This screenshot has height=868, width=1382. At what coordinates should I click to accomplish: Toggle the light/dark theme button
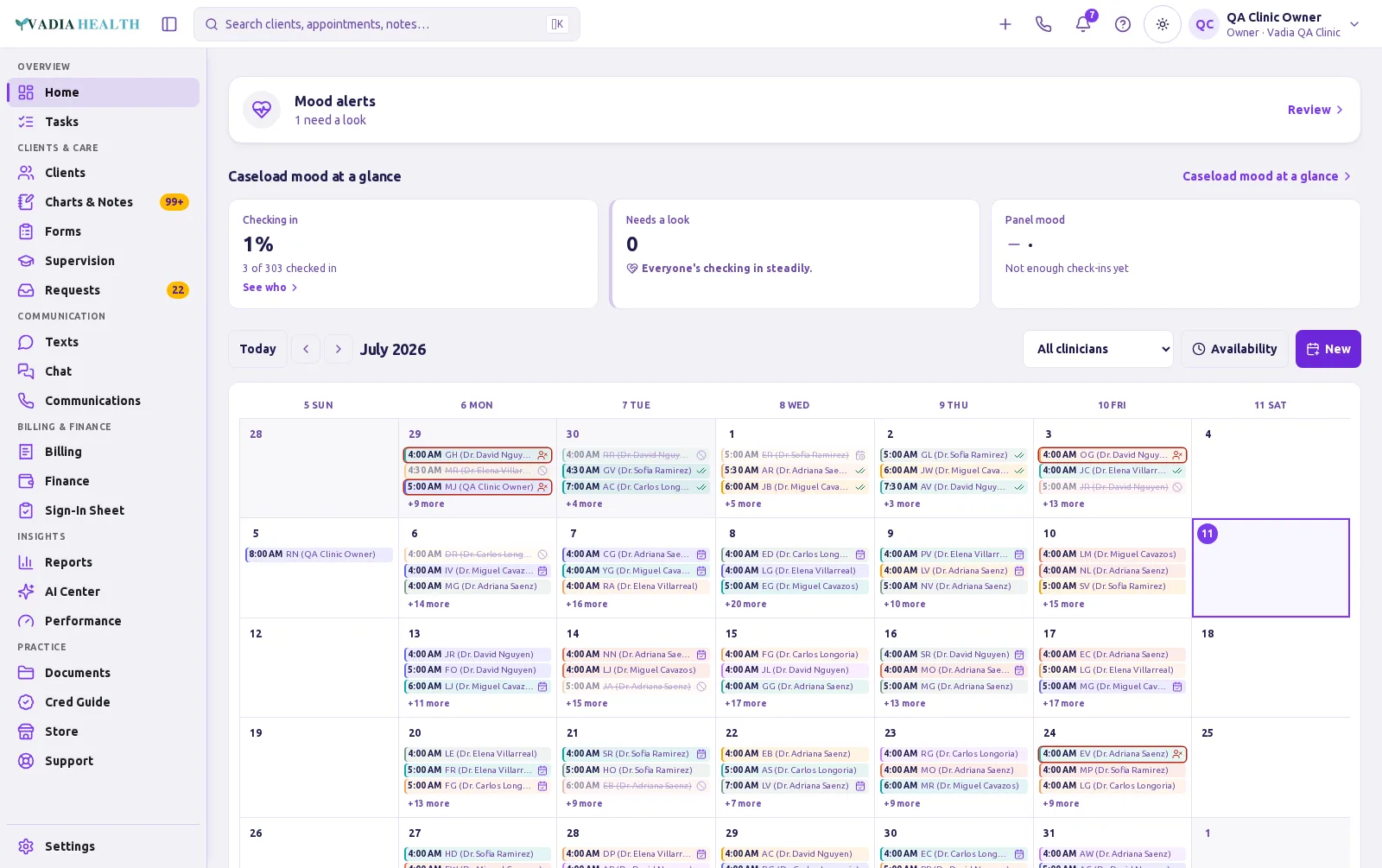click(x=1163, y=24)
